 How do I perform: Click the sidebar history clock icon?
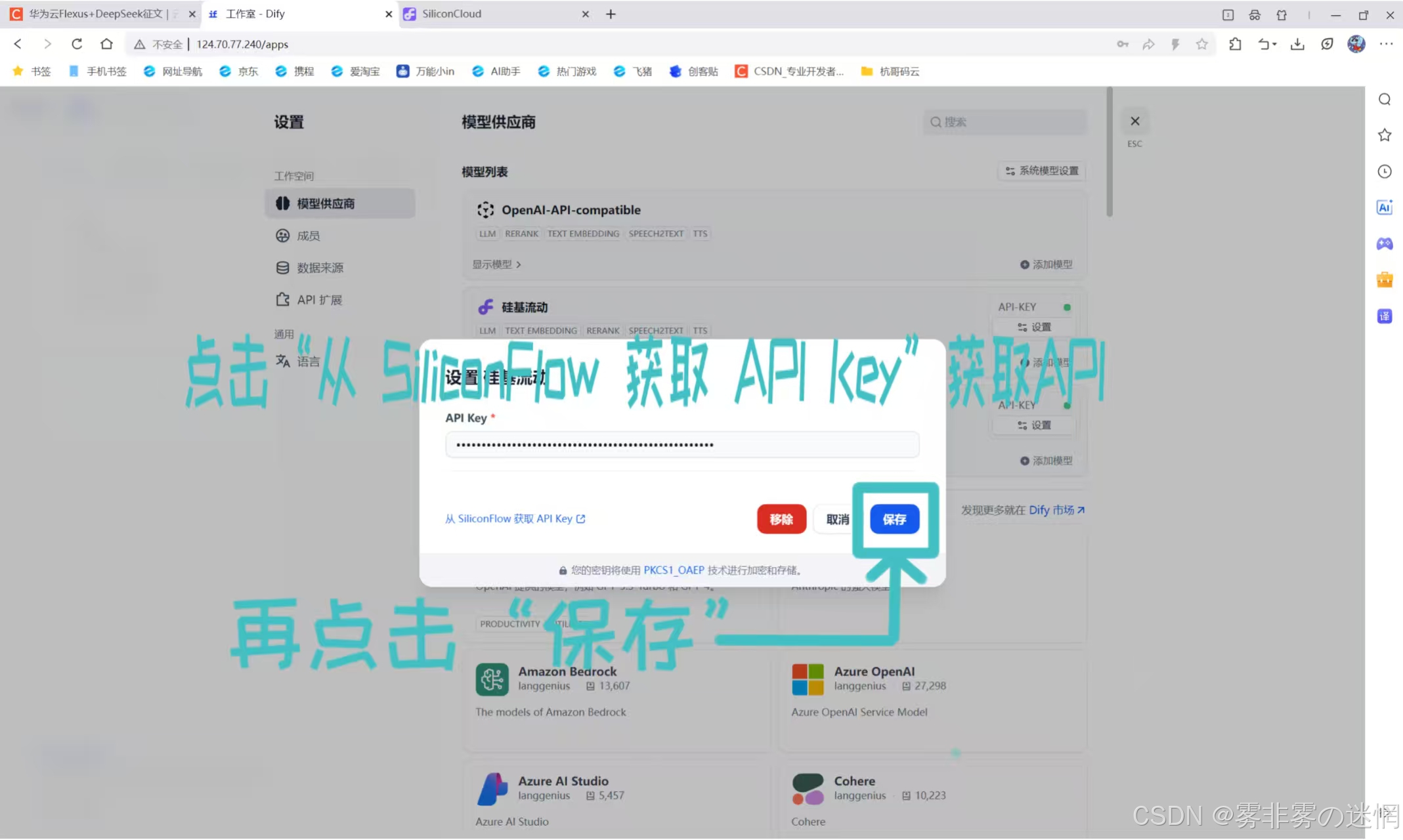click(x=1385, y=171)
